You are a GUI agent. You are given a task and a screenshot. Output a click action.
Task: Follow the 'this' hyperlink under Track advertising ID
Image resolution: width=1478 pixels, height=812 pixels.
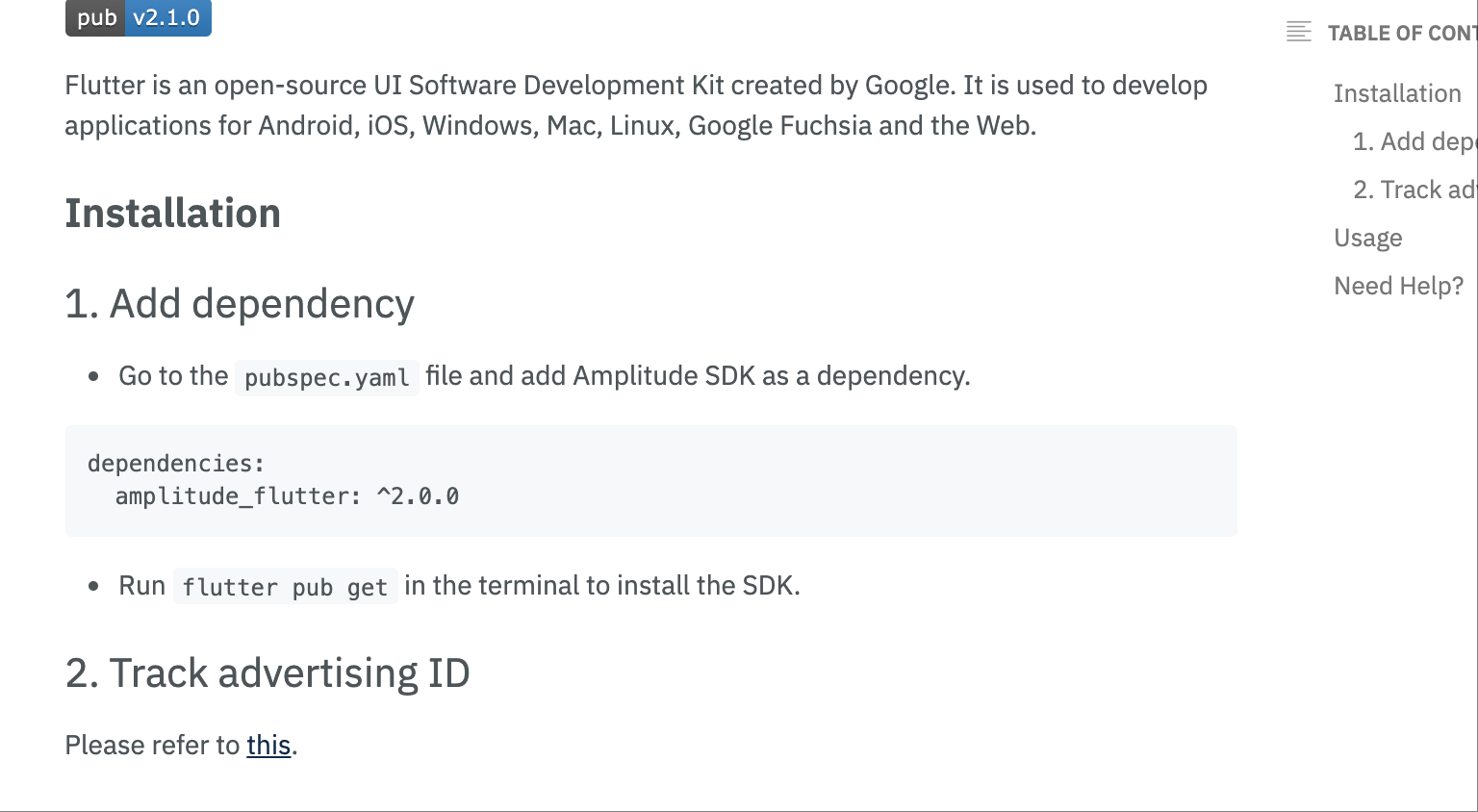268,745
